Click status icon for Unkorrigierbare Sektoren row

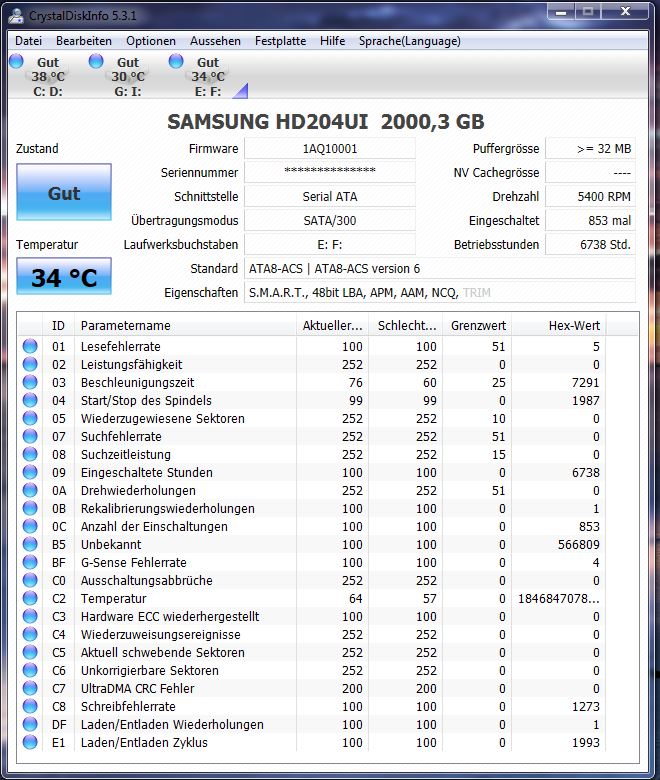(30, 670)
